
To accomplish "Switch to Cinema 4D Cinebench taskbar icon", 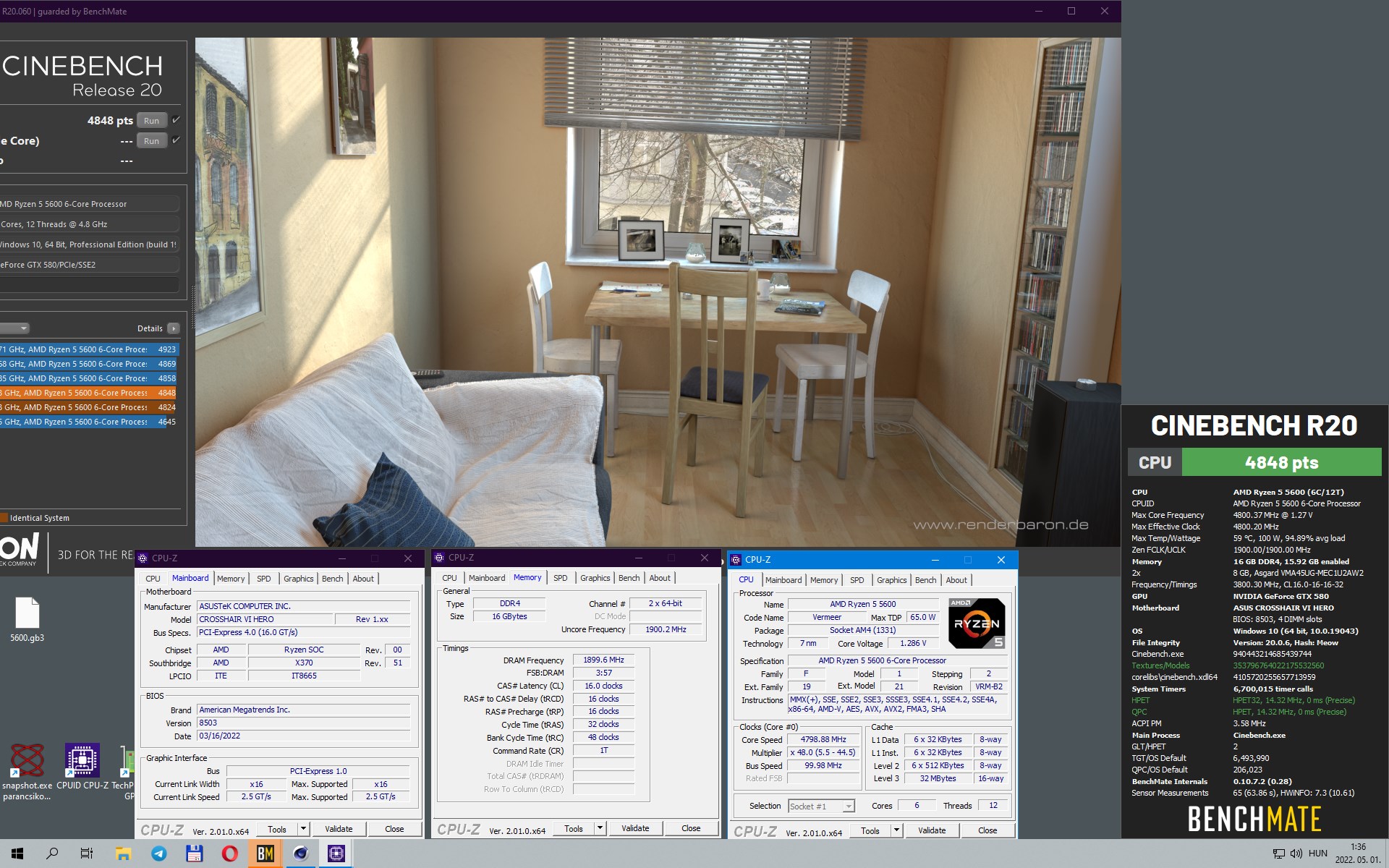I will pyautogui.click(x=300, y=854).
